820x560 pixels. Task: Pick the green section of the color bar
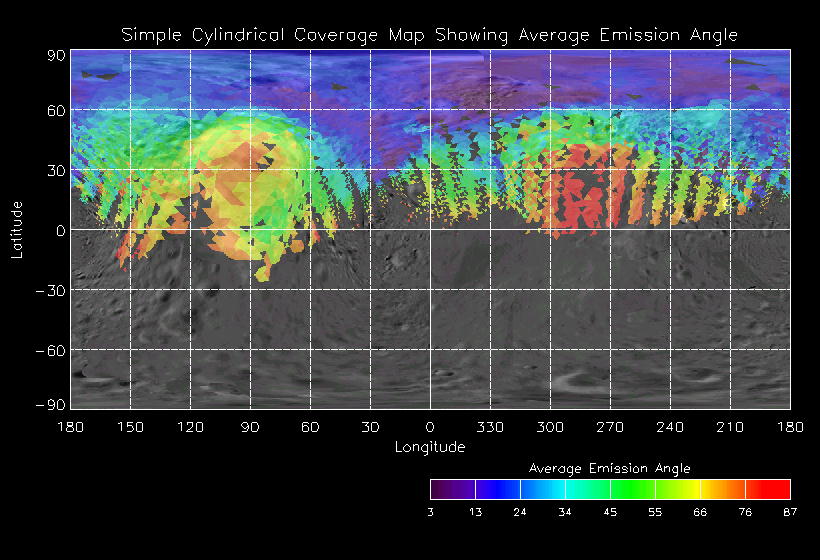click(625, 489)
